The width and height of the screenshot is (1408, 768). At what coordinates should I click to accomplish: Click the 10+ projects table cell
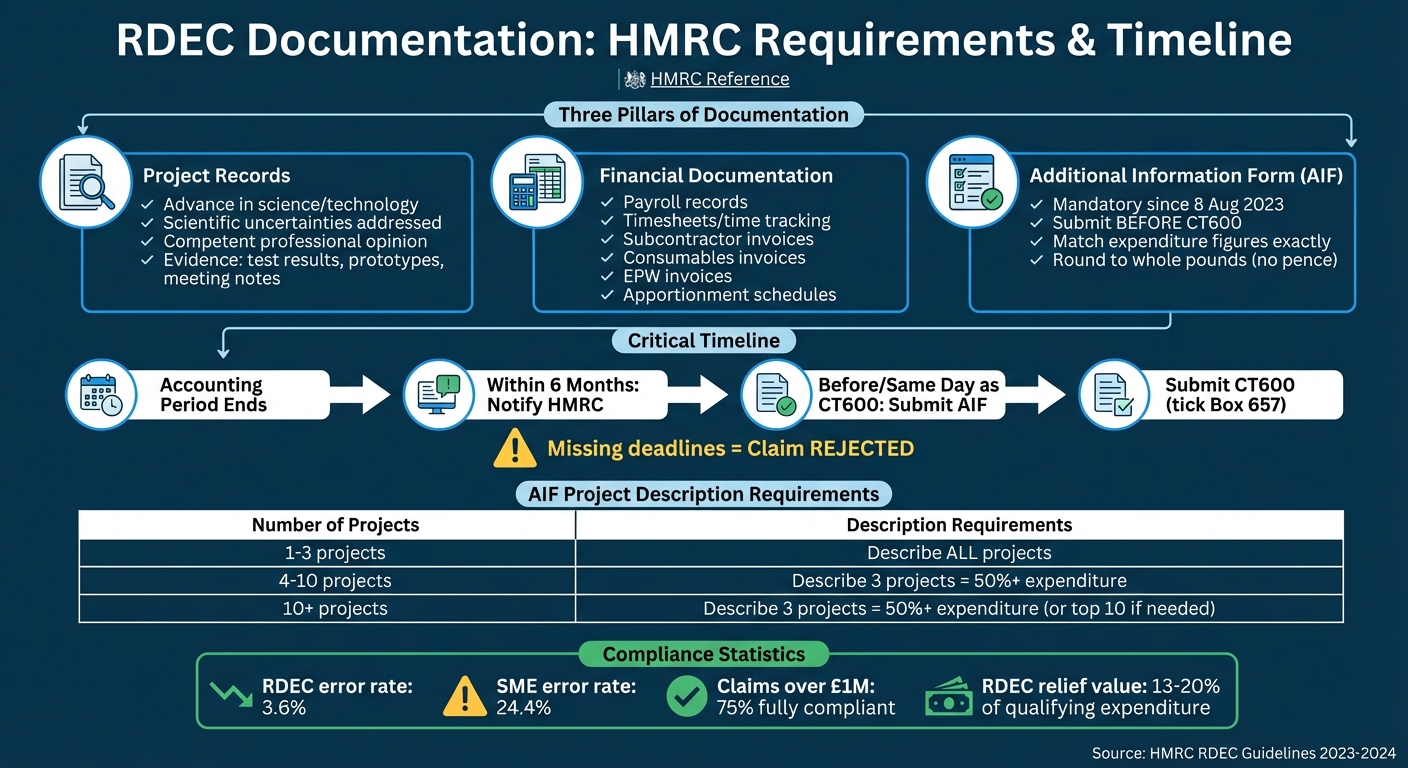(x=327, y=608)
